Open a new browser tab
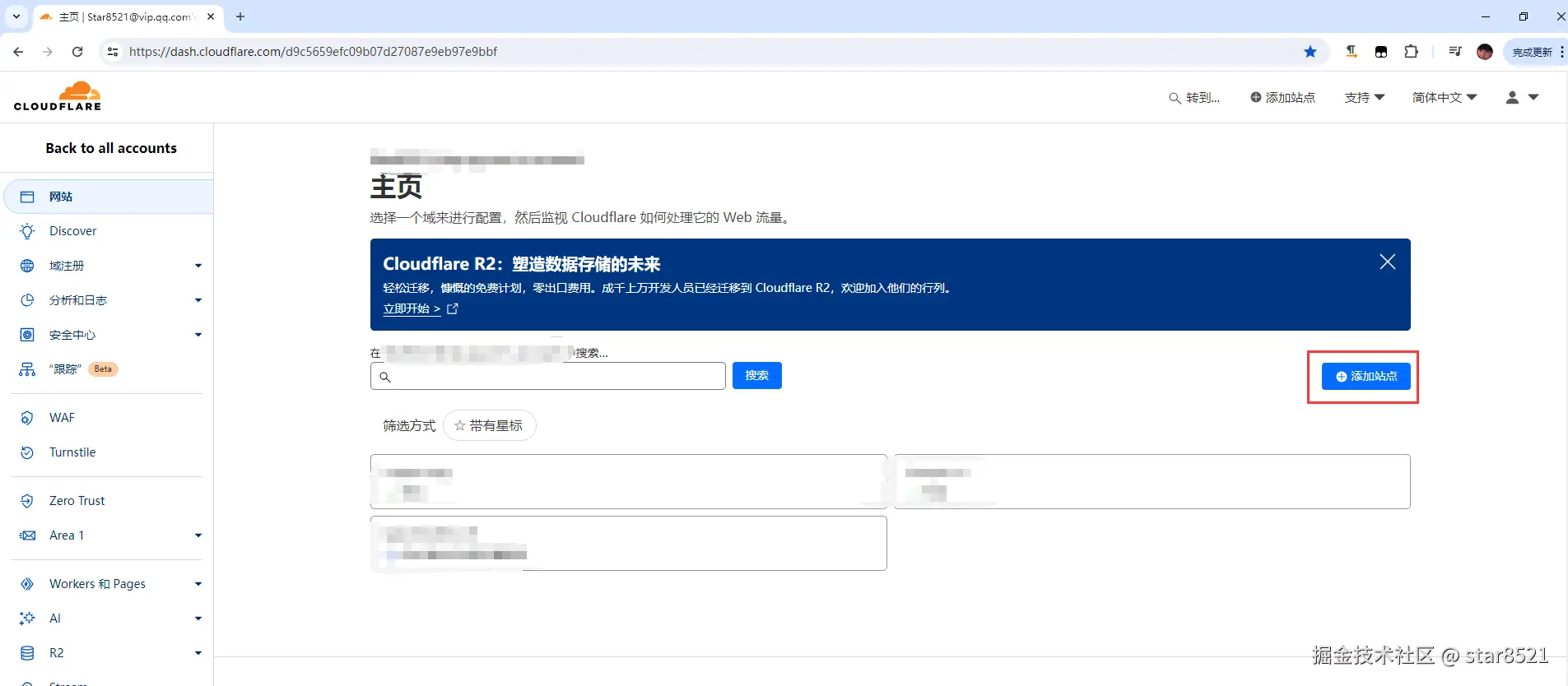The image size is (1568, 686). tap(240, 16)
